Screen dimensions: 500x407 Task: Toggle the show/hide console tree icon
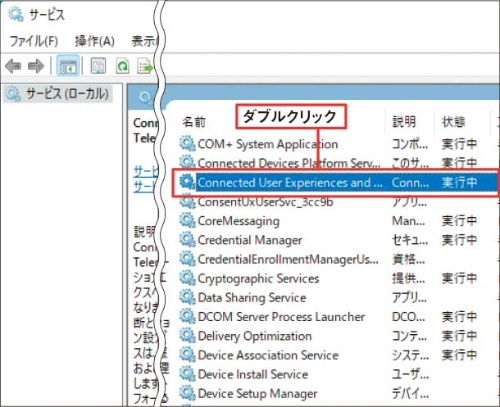[68, 66]
